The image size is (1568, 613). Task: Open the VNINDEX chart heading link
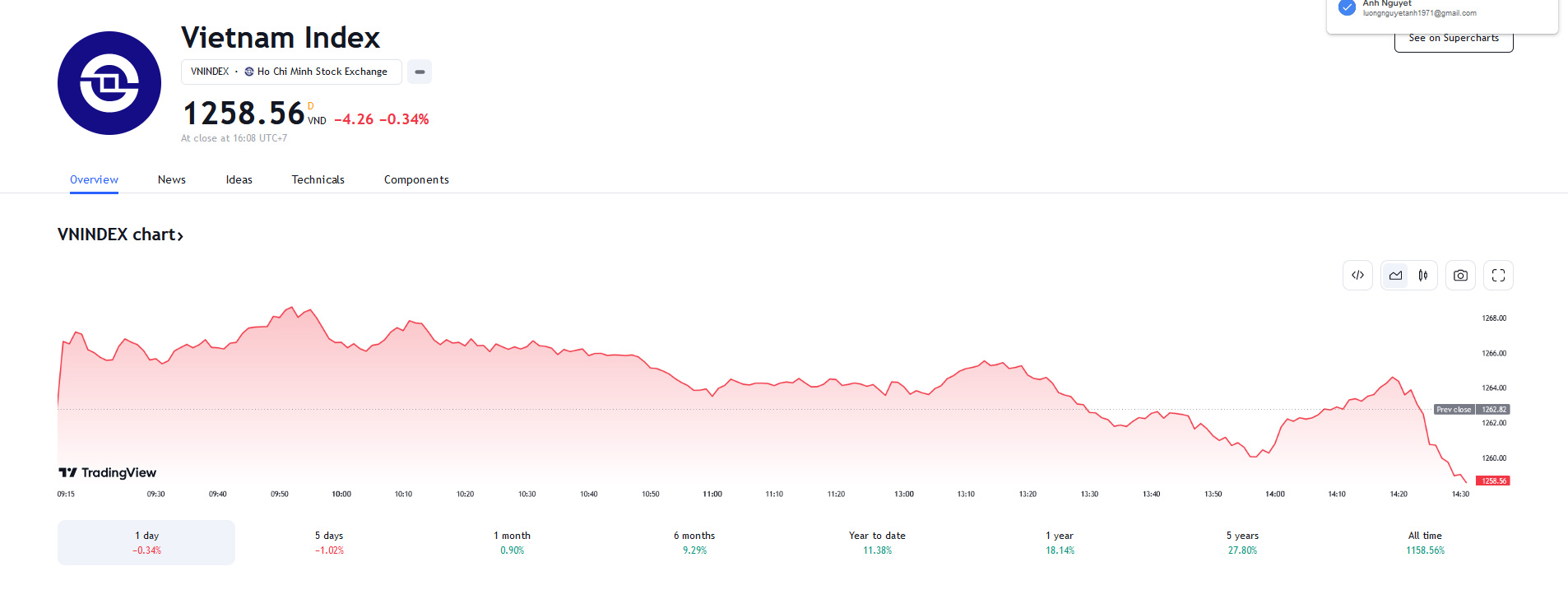pos(120,235)
